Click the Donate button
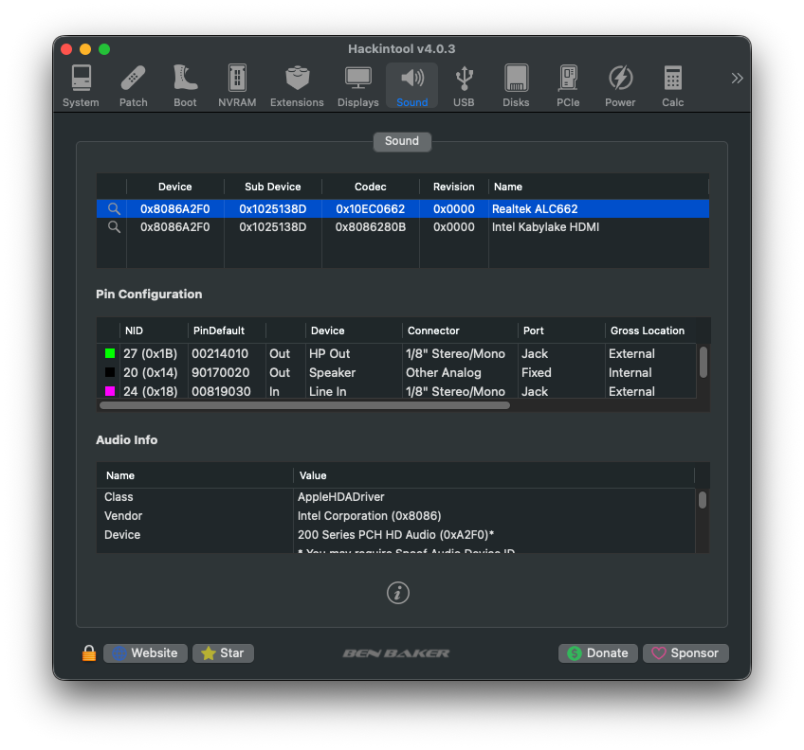Viewport: 804px width, 750px height. (x=598, y=653)
